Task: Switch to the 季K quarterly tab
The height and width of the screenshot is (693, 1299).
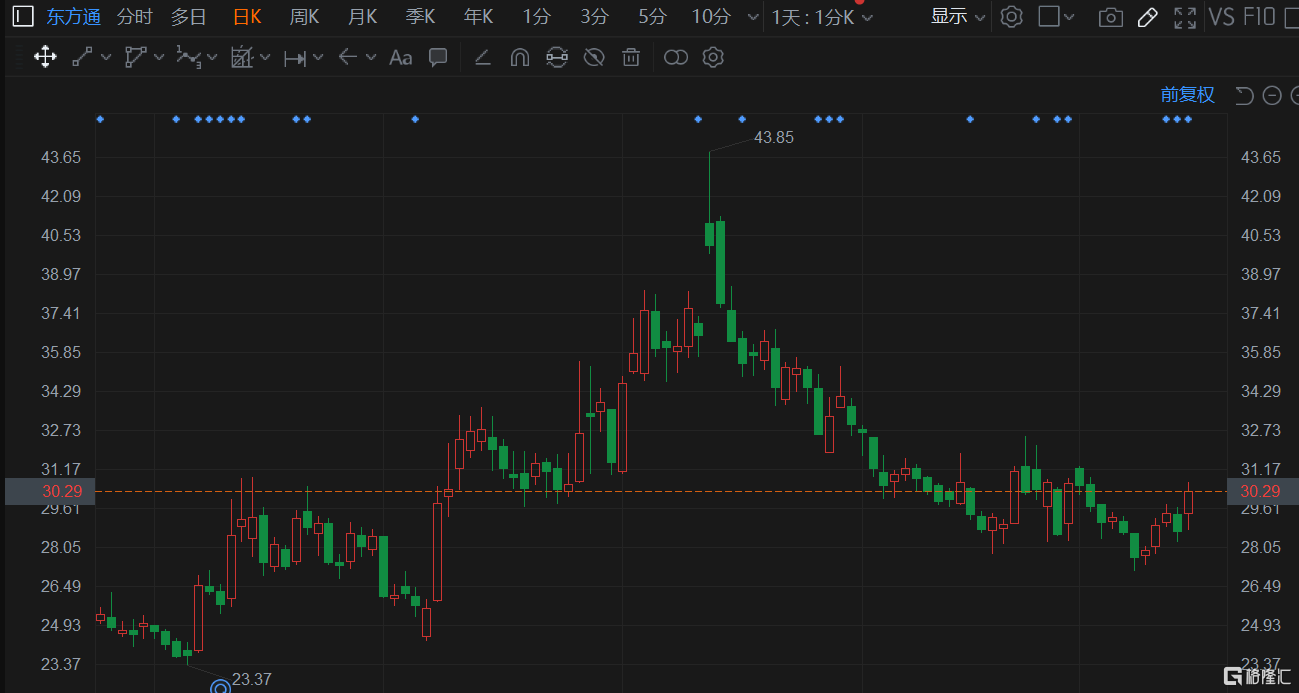Action: (x=420, y=16)
